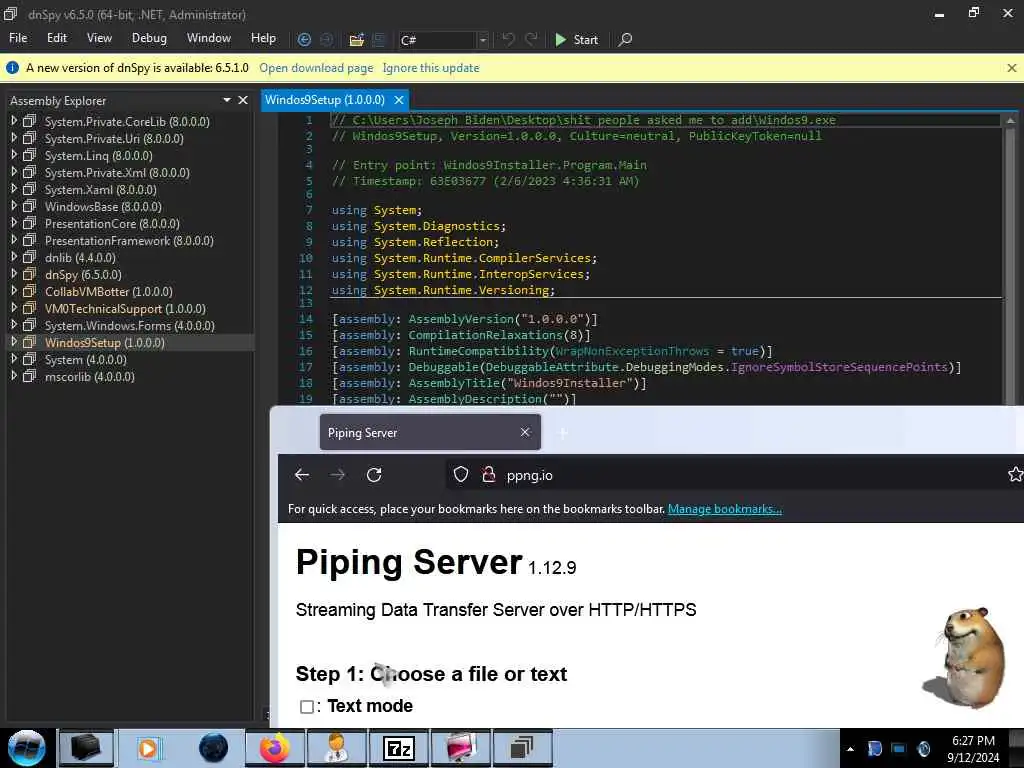Click the Redo arrow icon in dnSpy toolbar
Screen dimensions: 1024x768
(532, 39)
